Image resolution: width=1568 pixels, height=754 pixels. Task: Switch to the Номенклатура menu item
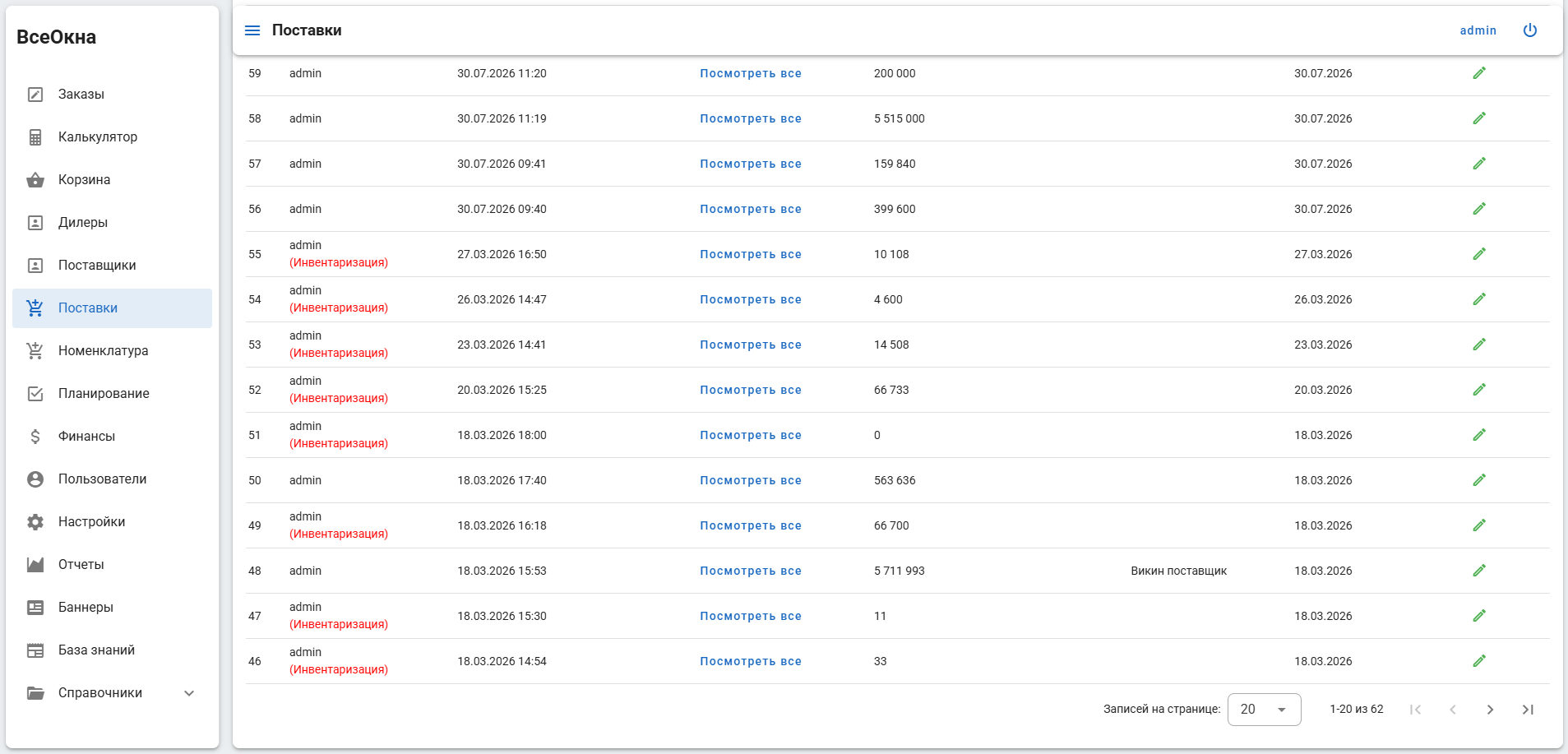click(113, 351)
